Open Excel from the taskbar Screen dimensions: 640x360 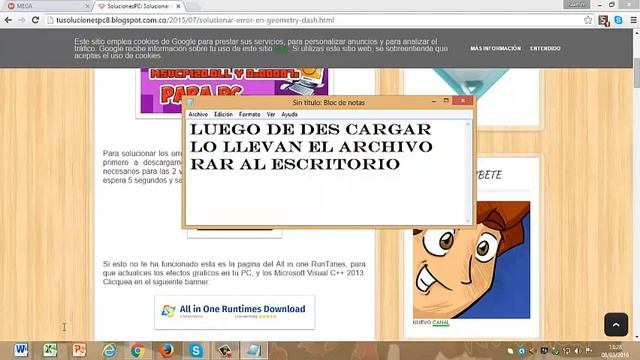[50, 350]
